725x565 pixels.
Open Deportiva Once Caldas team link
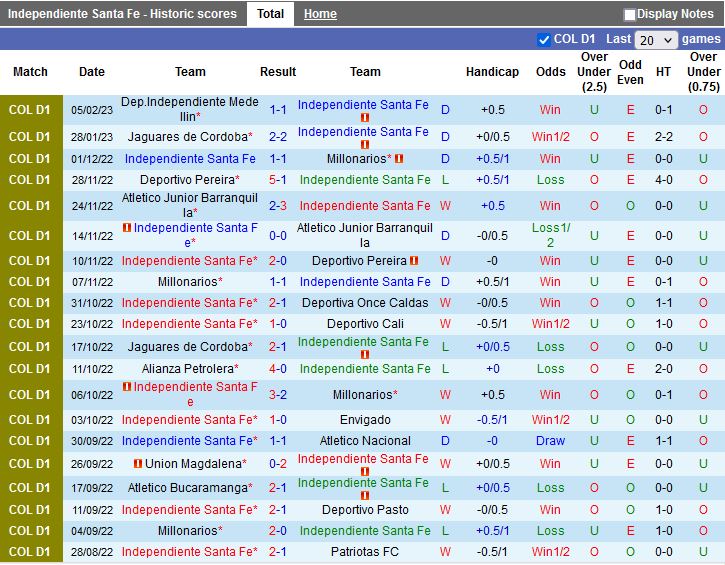365,303
